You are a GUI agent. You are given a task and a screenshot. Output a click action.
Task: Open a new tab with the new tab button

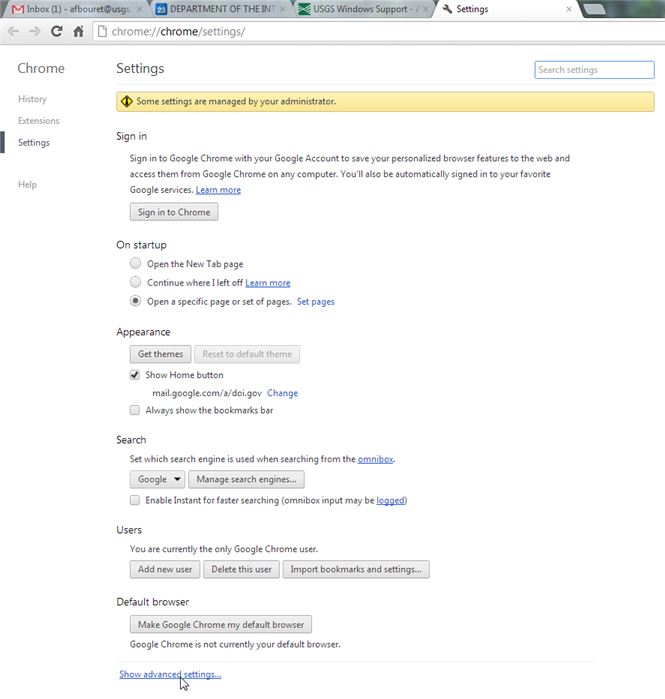click(x=594, y=9)
